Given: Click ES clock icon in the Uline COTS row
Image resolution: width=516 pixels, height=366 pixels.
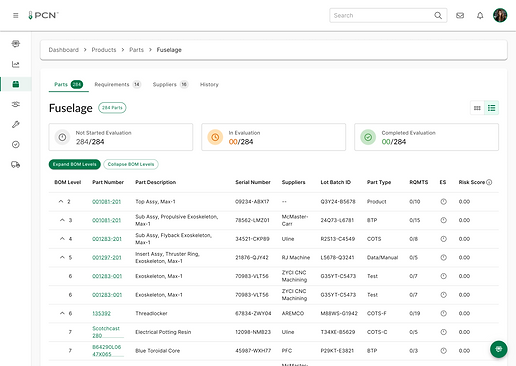Looking at the screenshot, I should (443, 239).
